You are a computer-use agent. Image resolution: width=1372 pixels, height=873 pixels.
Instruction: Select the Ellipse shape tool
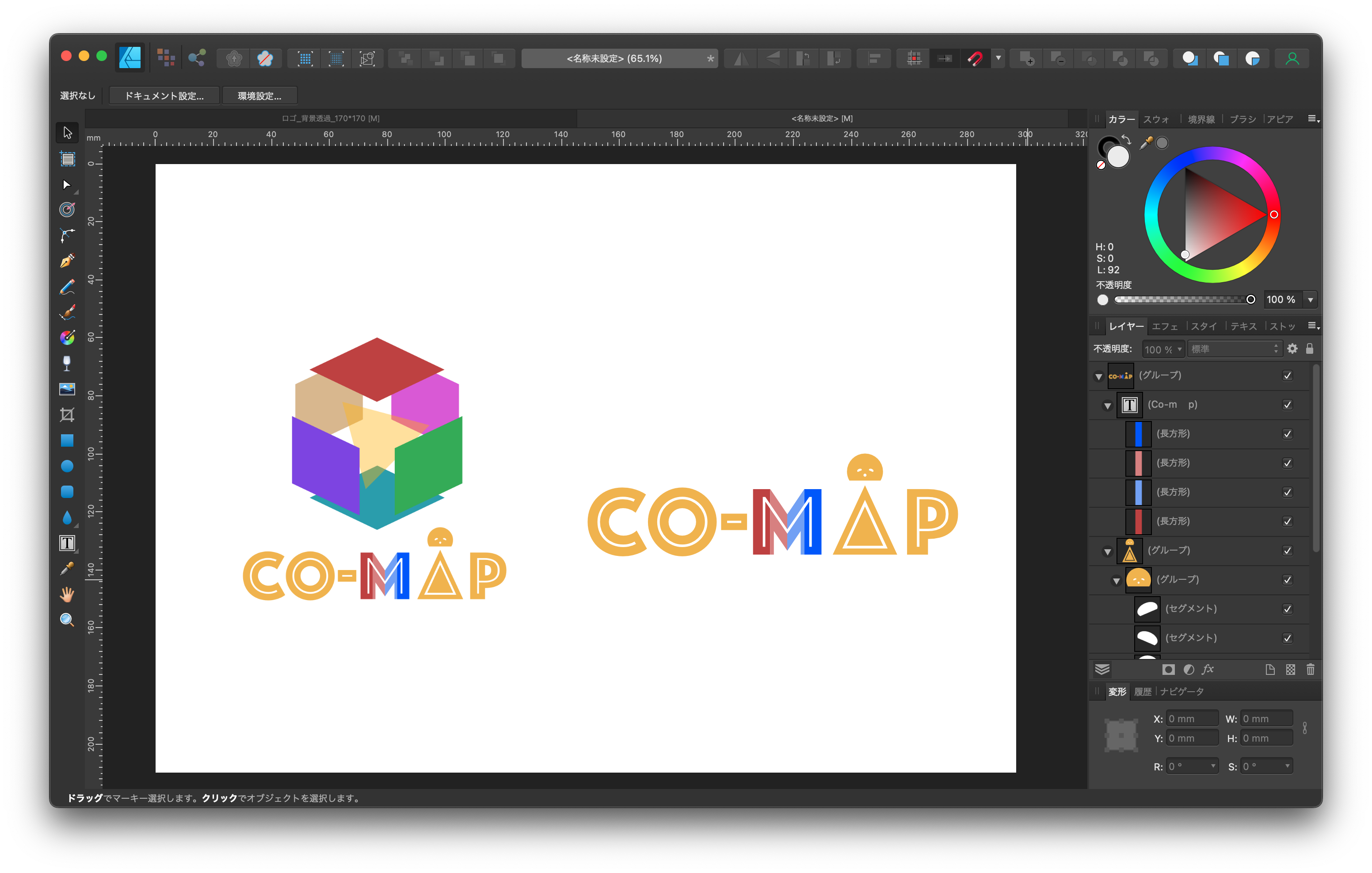click(x=67, y=466)
